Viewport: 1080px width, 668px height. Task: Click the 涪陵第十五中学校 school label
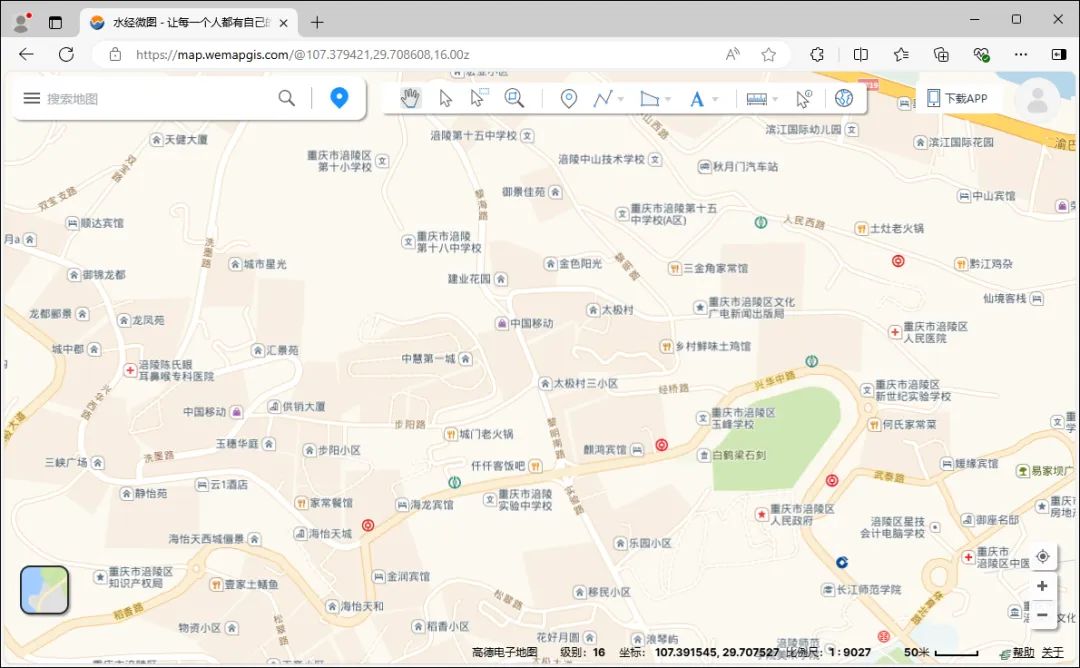(473, 136)
